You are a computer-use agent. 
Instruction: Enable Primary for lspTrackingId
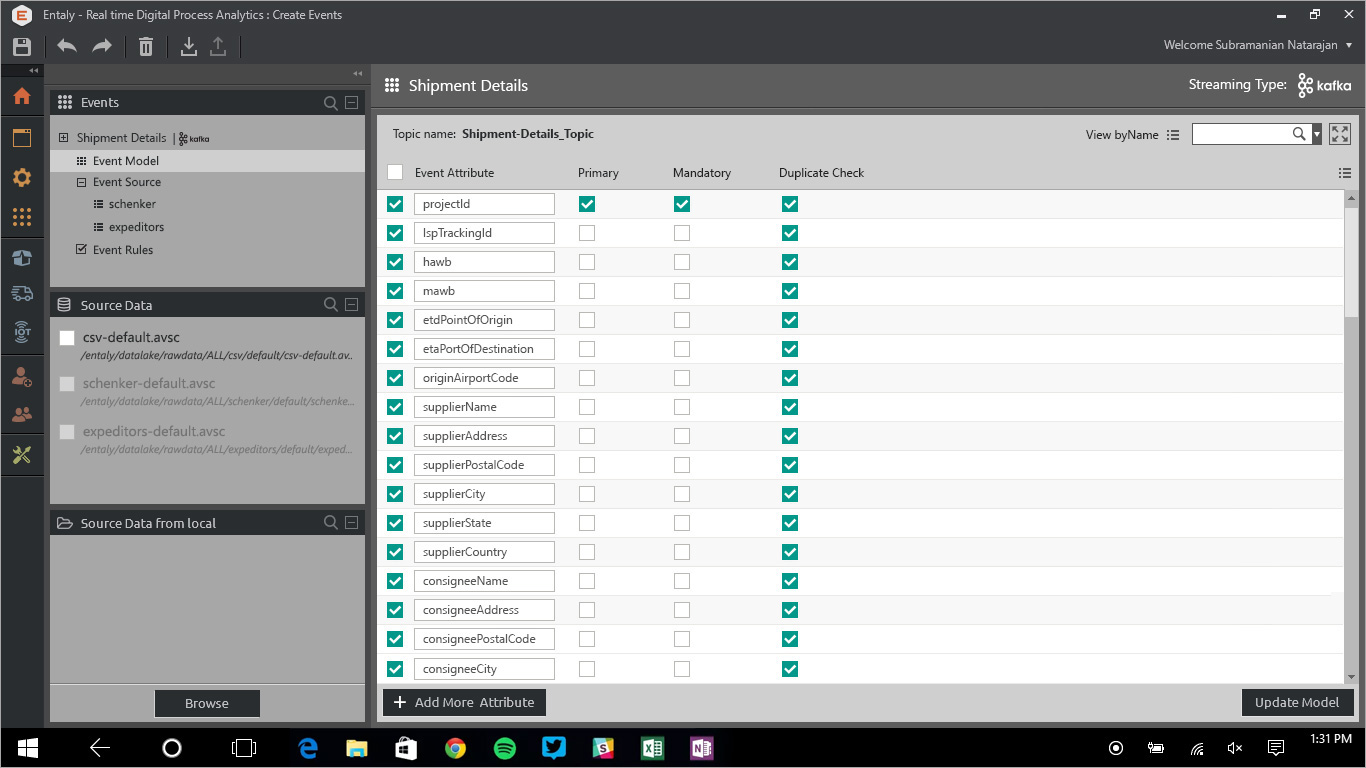587,233
